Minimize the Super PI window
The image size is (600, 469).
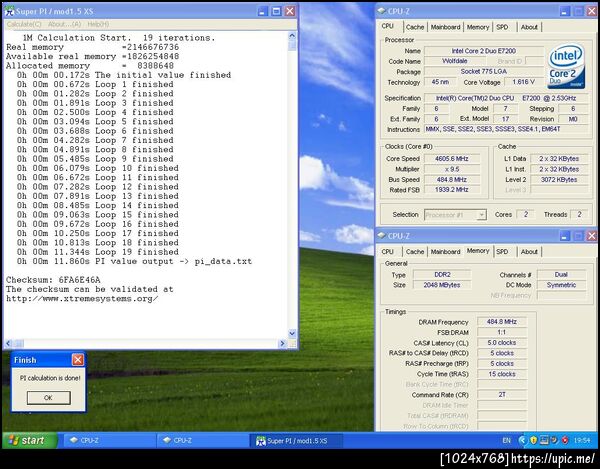tap(262, 11)
